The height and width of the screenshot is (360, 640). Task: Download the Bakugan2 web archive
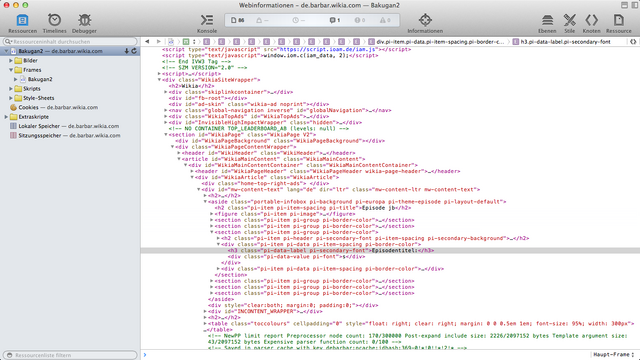127,51
